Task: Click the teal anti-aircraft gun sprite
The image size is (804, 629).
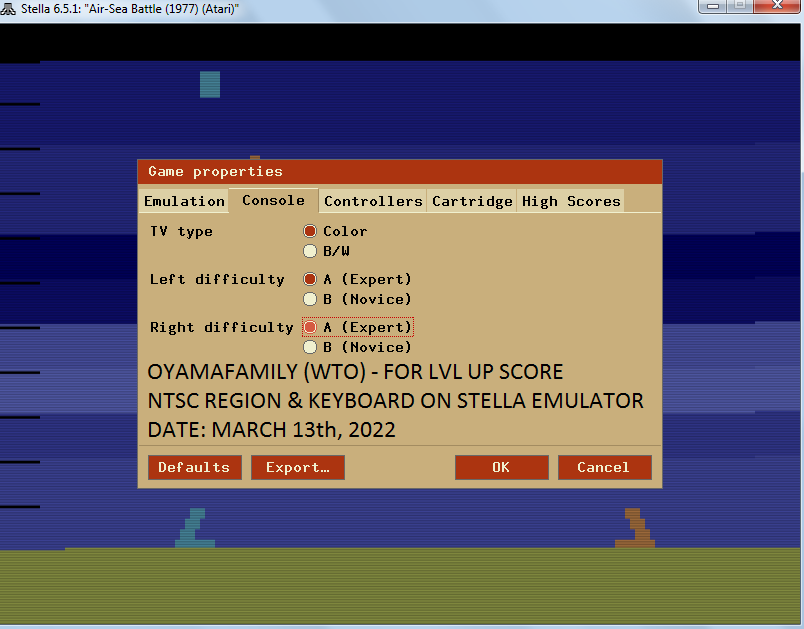Action: click(x=195, y=527)
